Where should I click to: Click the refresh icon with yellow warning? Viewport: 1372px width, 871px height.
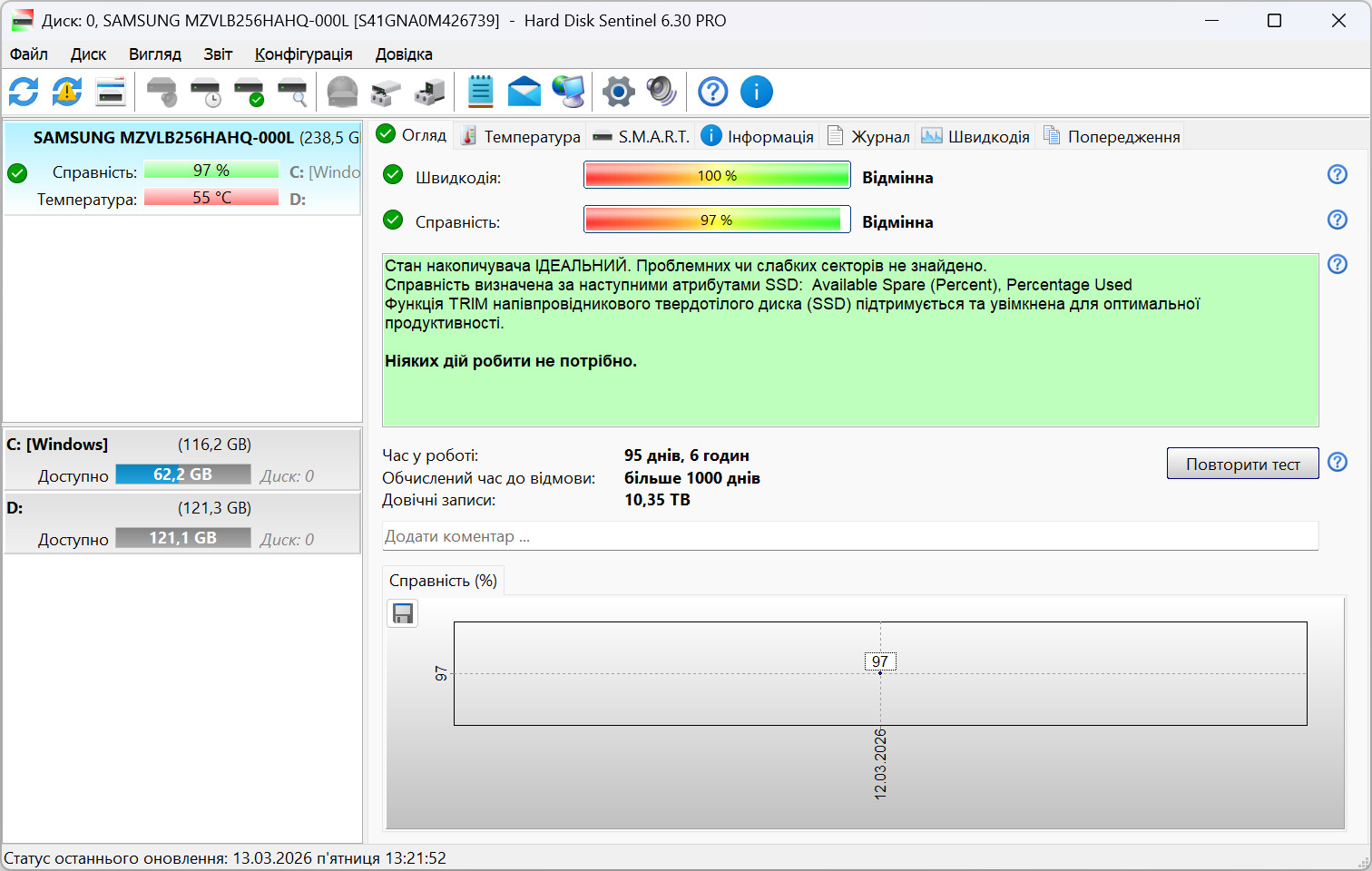coord(67,92)
